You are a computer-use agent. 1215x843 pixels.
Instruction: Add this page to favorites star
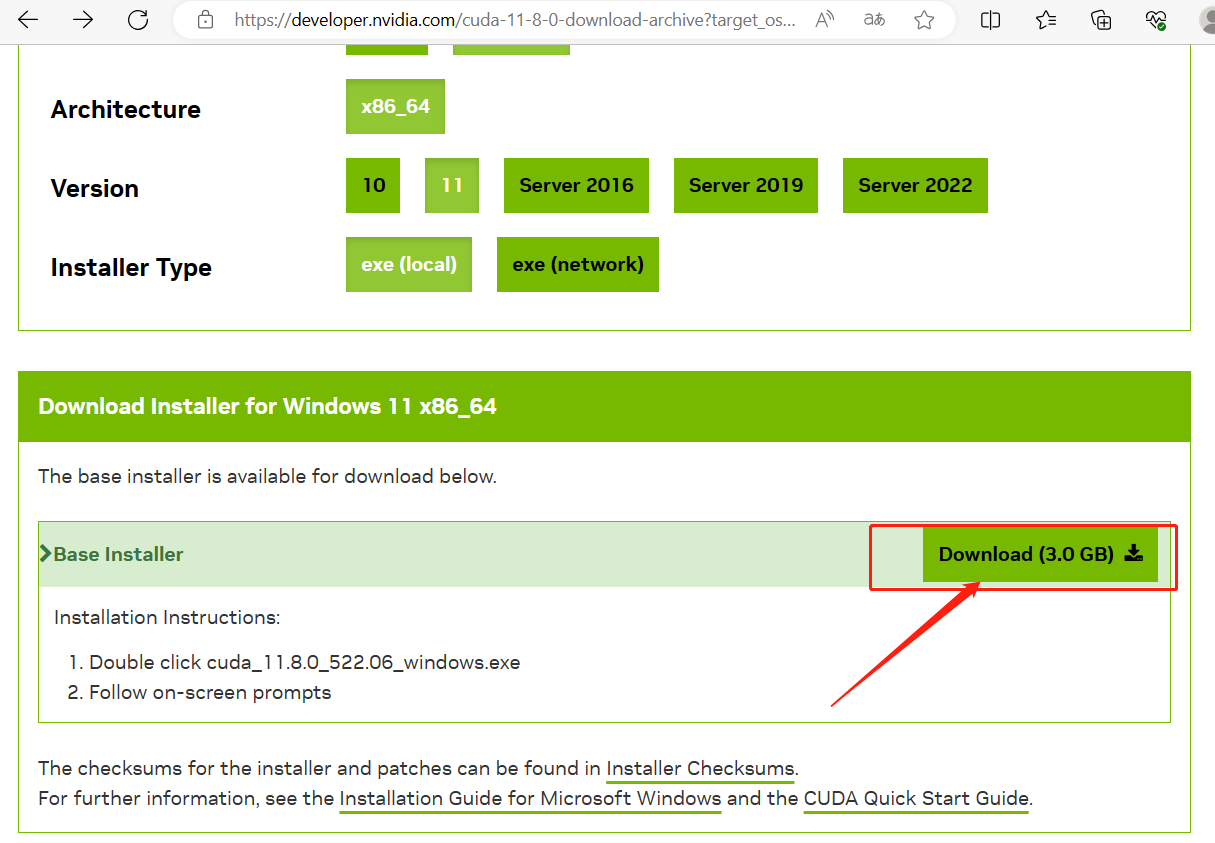924,20
